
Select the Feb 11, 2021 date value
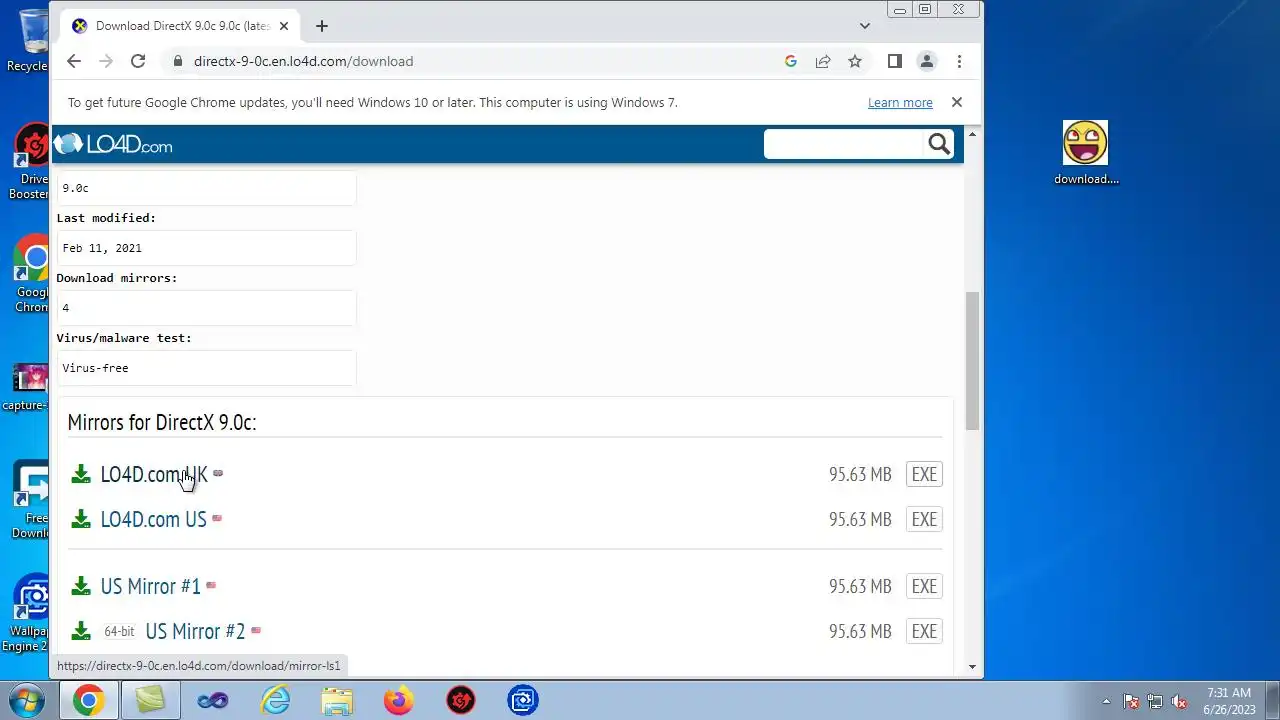102,248
